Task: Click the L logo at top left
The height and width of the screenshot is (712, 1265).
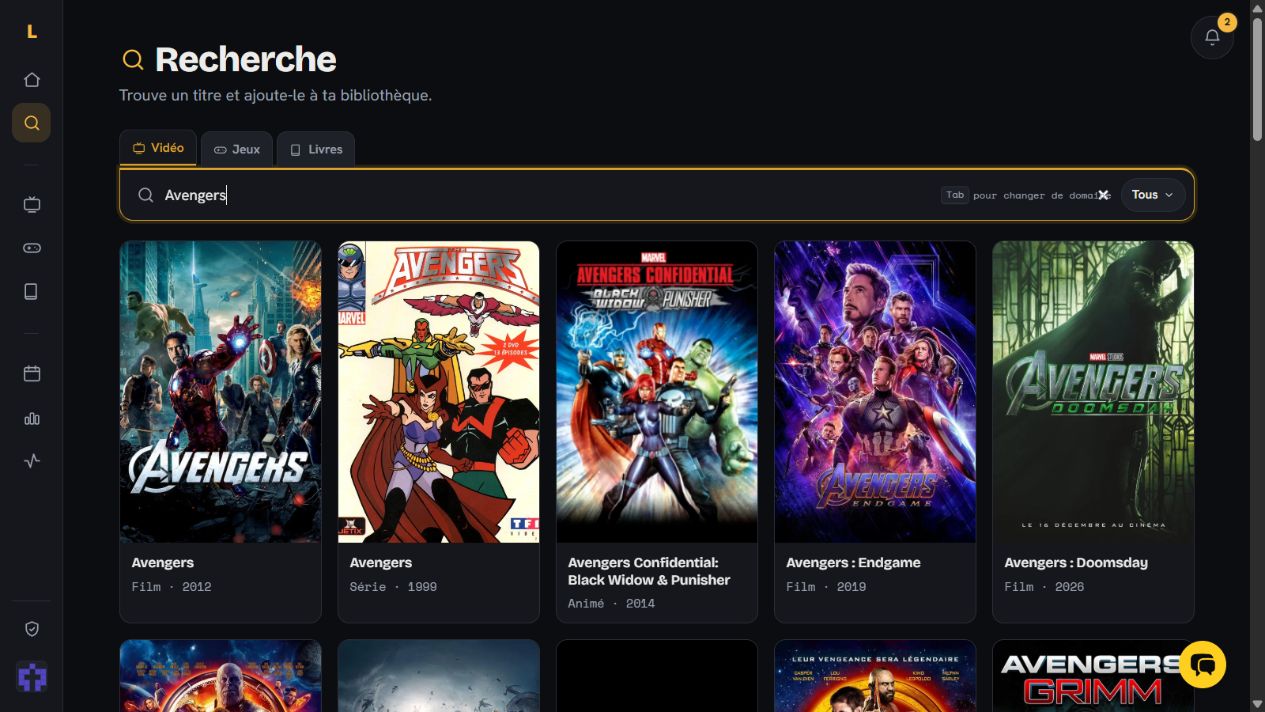Action: click(31, 32)
